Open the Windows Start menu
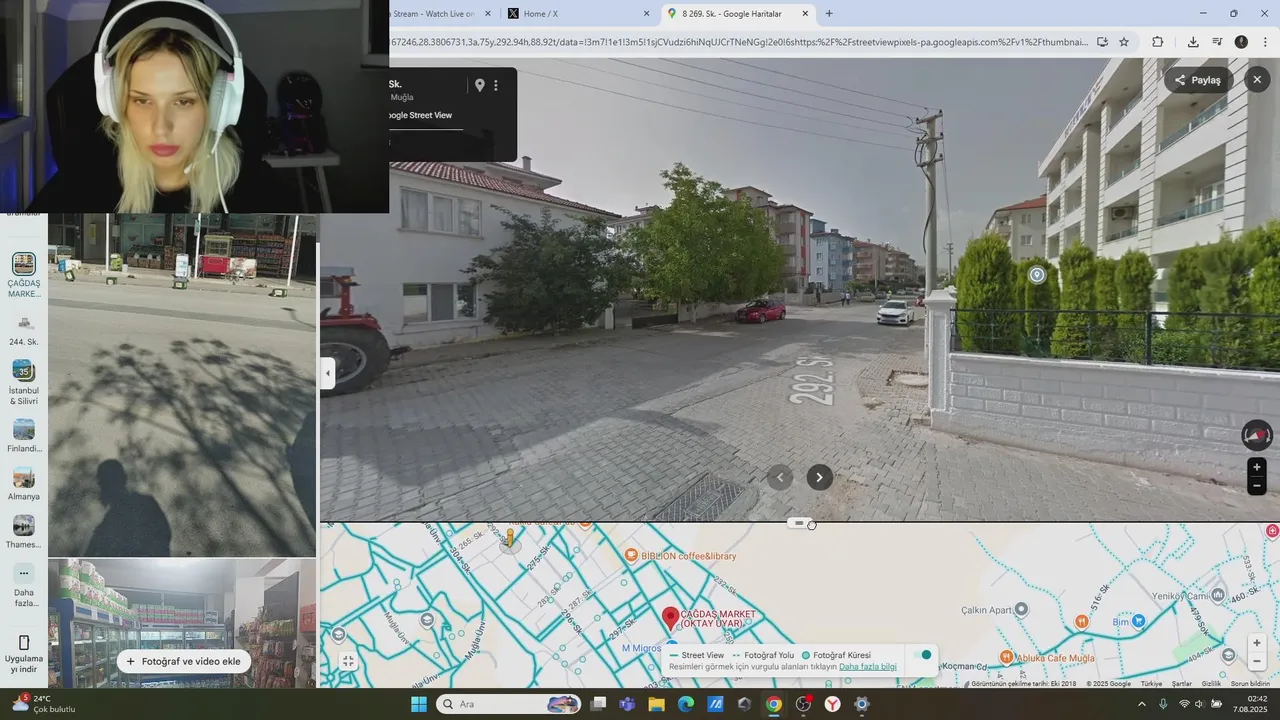 click(419, 704)
